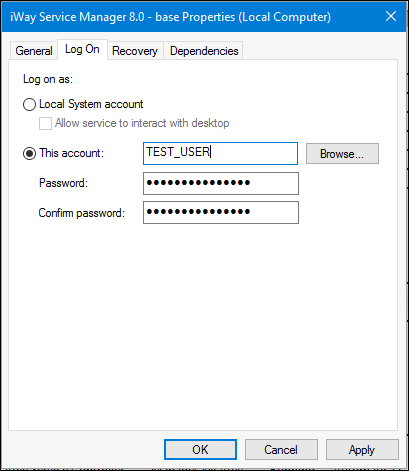Screen dimensions: 409x471
Task: Select the Log On tab
Action: tap(82, 49)
